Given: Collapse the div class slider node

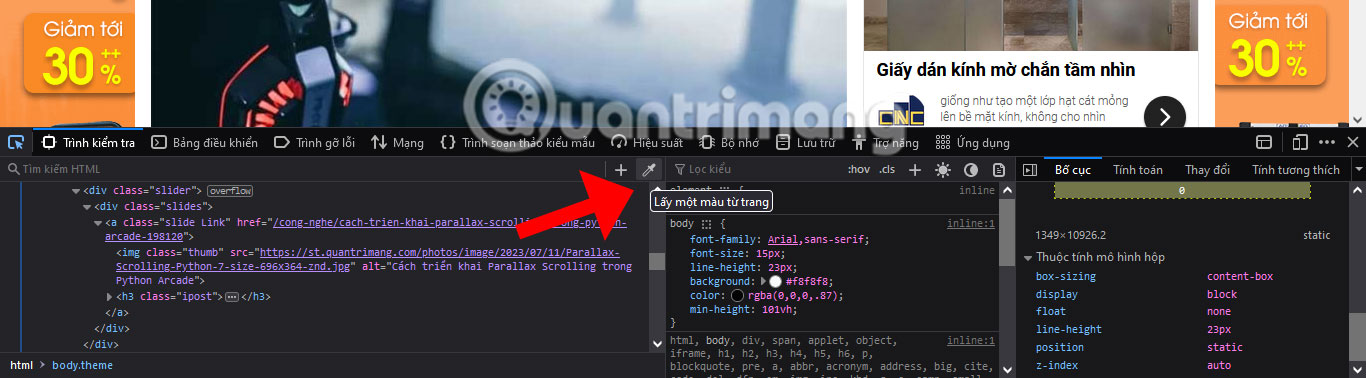Looking at the screenshot, I should [x=75, y=190].
